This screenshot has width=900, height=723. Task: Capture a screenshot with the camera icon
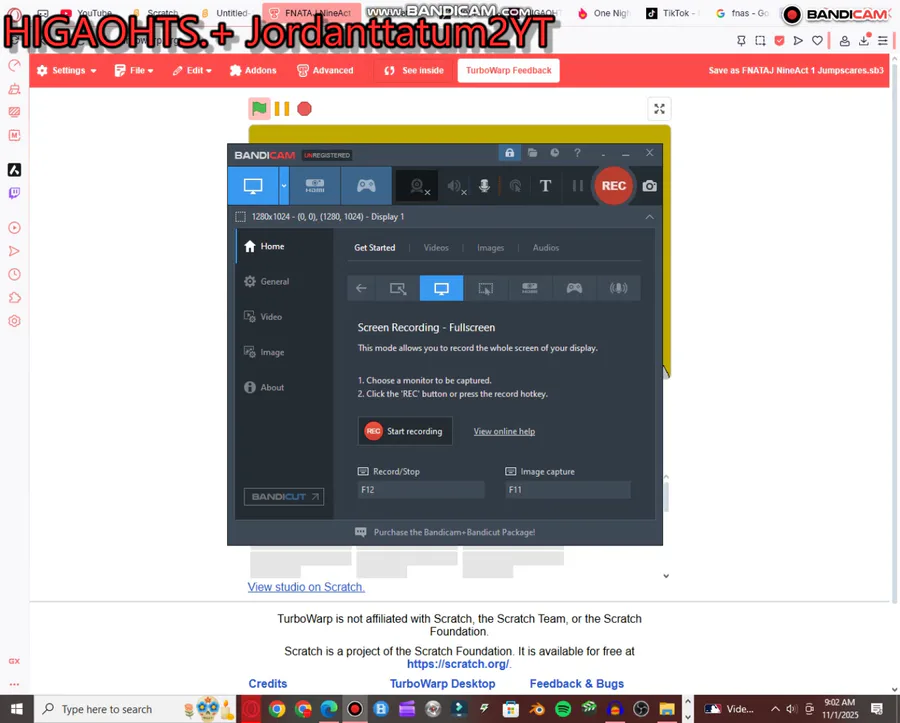[x=649, y=186]
